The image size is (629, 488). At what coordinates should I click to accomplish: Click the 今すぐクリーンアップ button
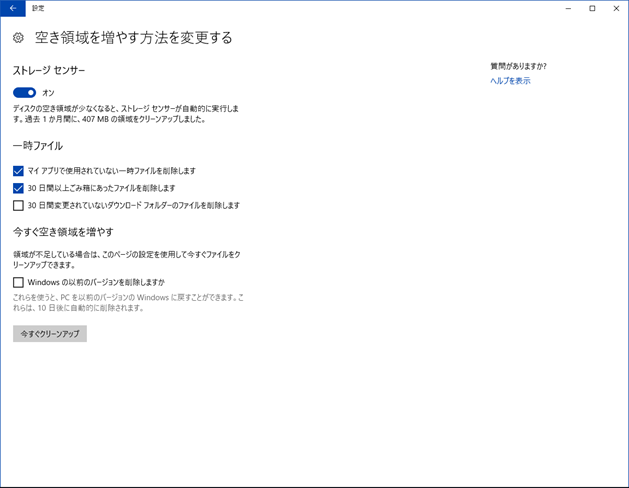pos(50,334)
